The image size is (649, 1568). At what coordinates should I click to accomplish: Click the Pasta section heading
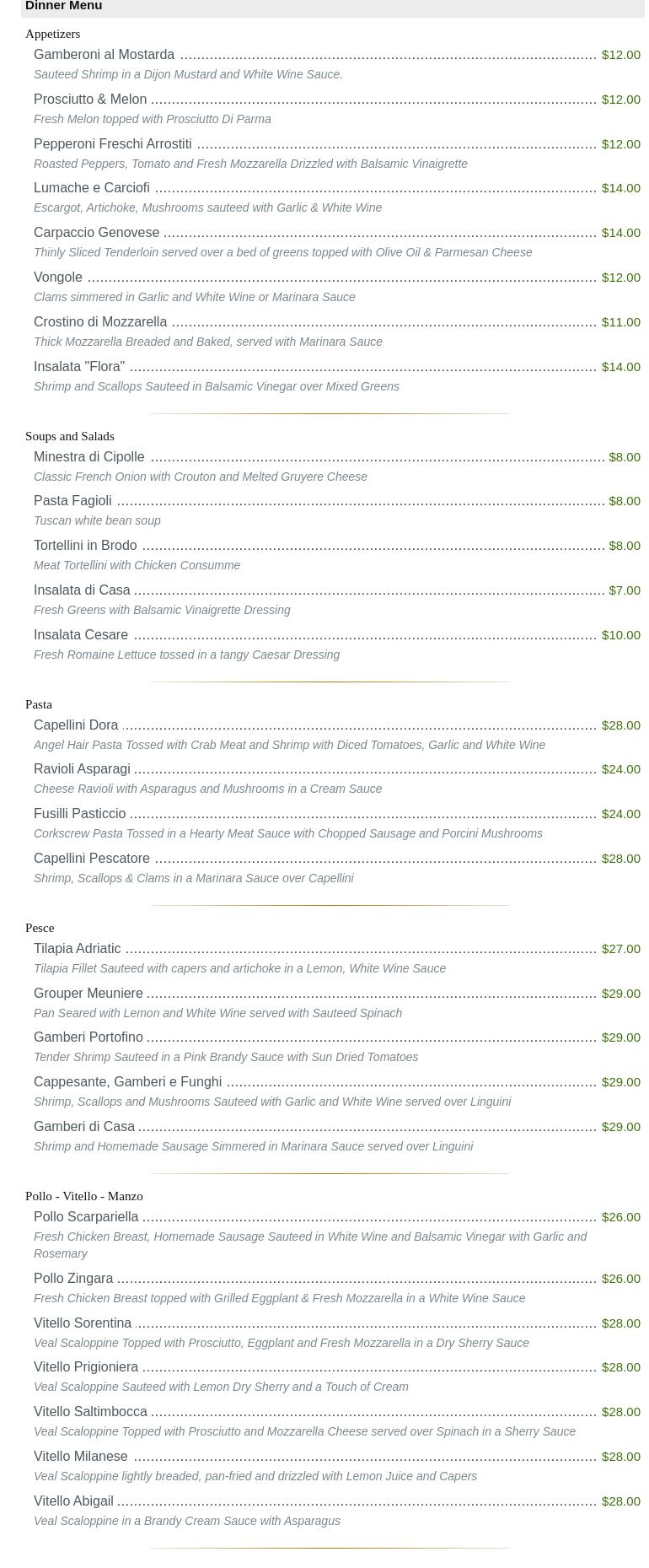click(39, 704)
